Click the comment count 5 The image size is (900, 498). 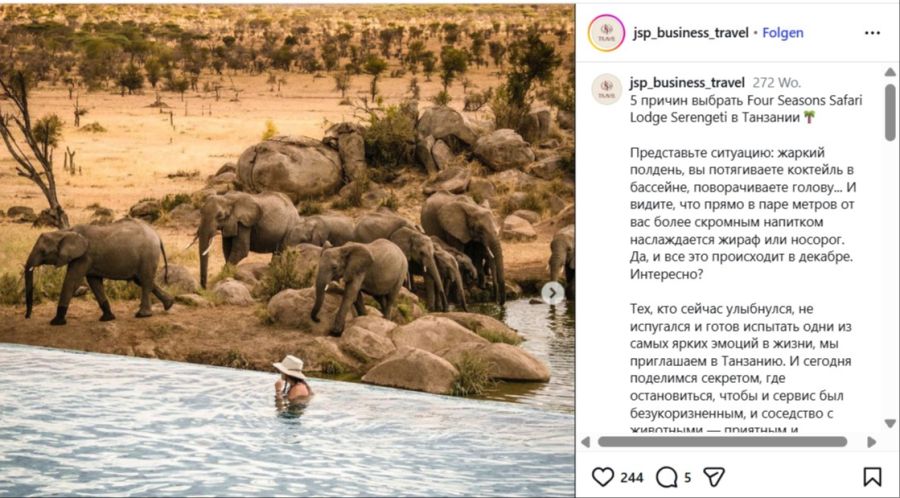(x=687, y=478)
